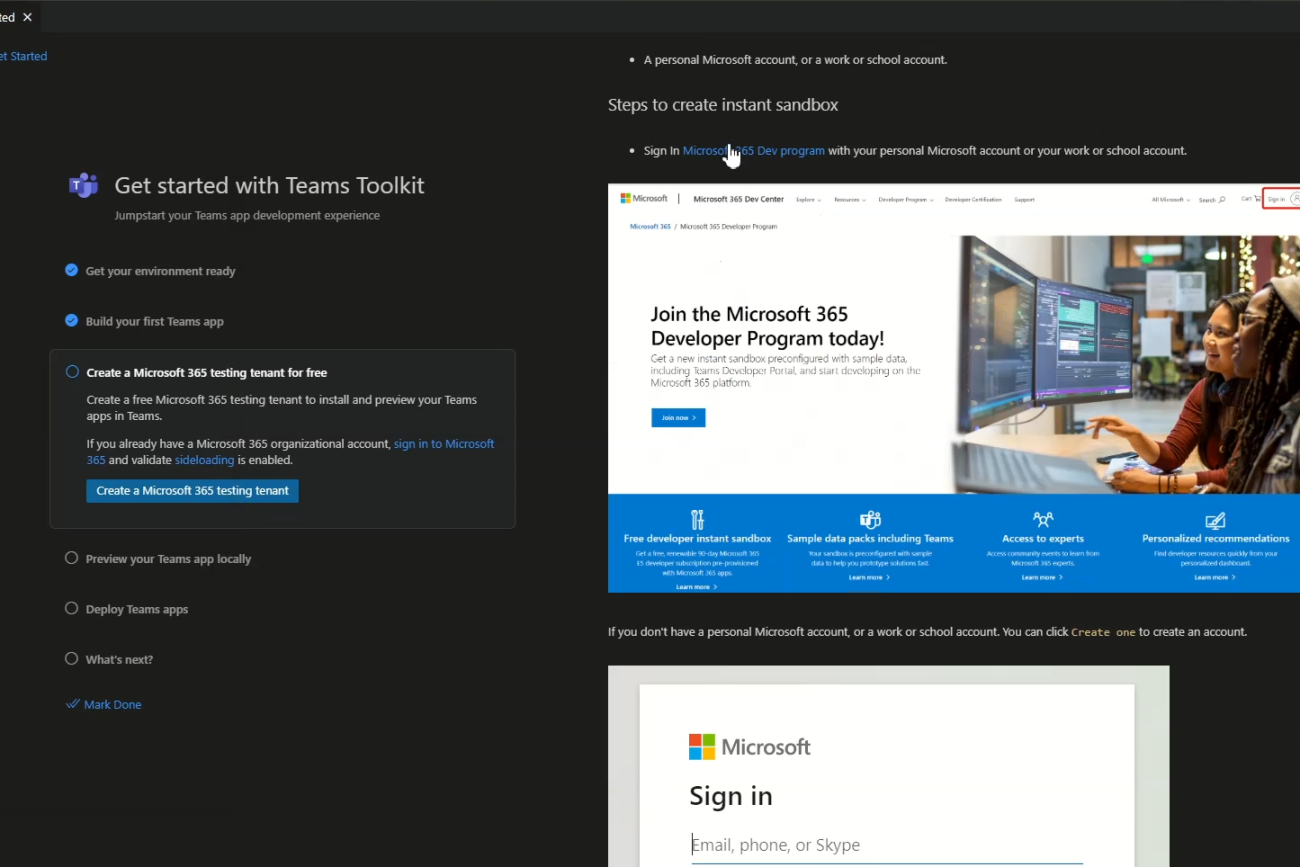This screenshot has height=867, width=1300.
Task: Click the Email, phone, or Skype field
Action: tap(887, 846)
